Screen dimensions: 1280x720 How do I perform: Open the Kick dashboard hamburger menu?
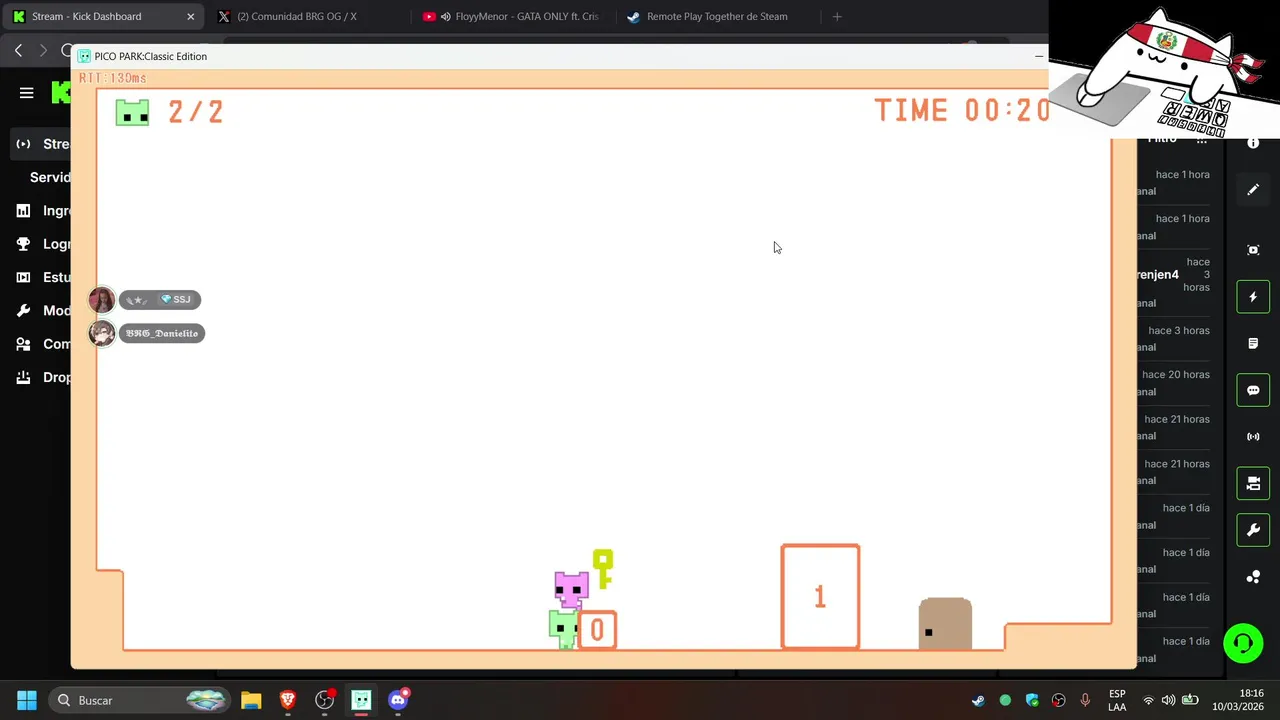(x=27, y=93)
